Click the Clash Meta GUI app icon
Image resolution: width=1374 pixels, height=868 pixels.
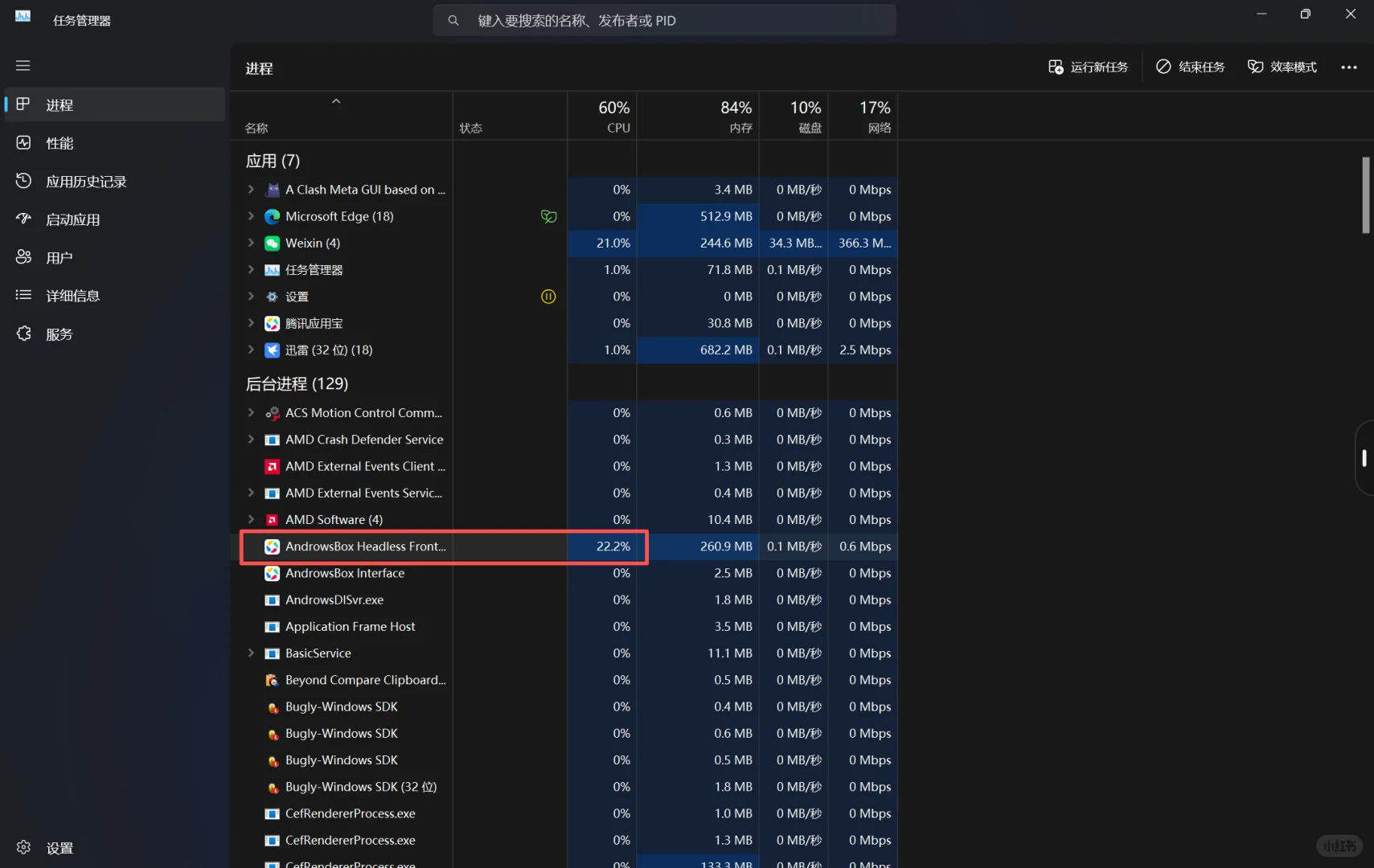pyautogui.click(x=273, y=190)
